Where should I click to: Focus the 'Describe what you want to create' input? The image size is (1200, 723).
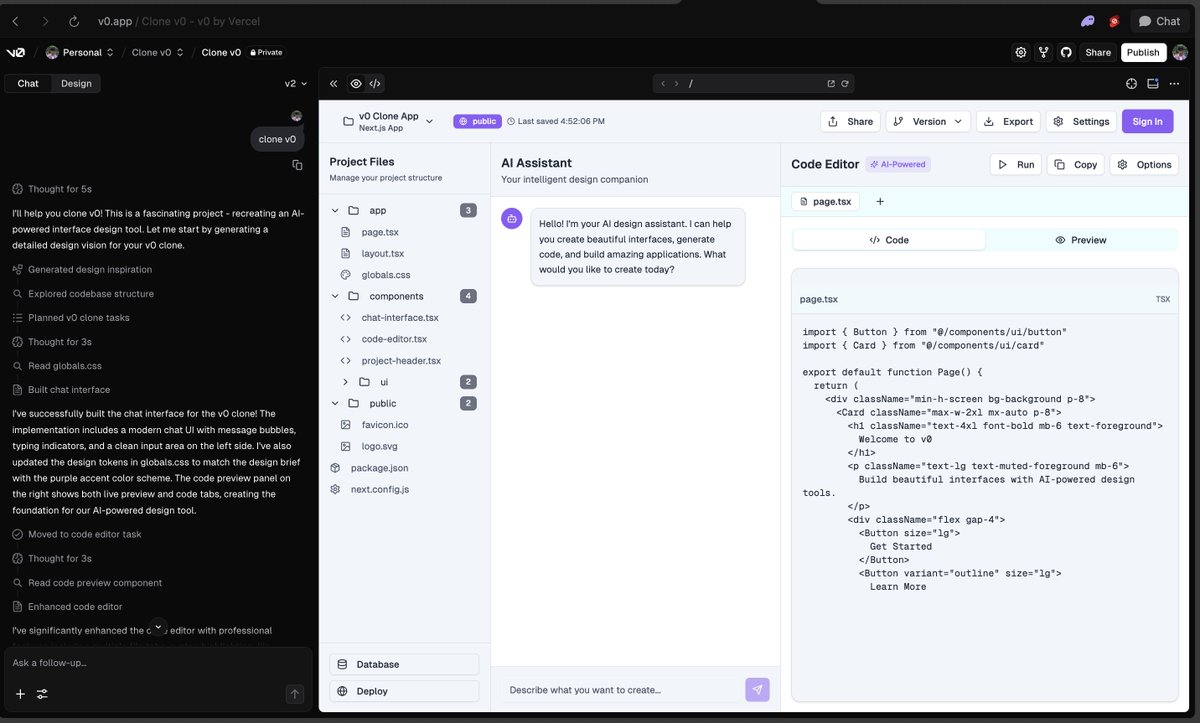[620, 690]
